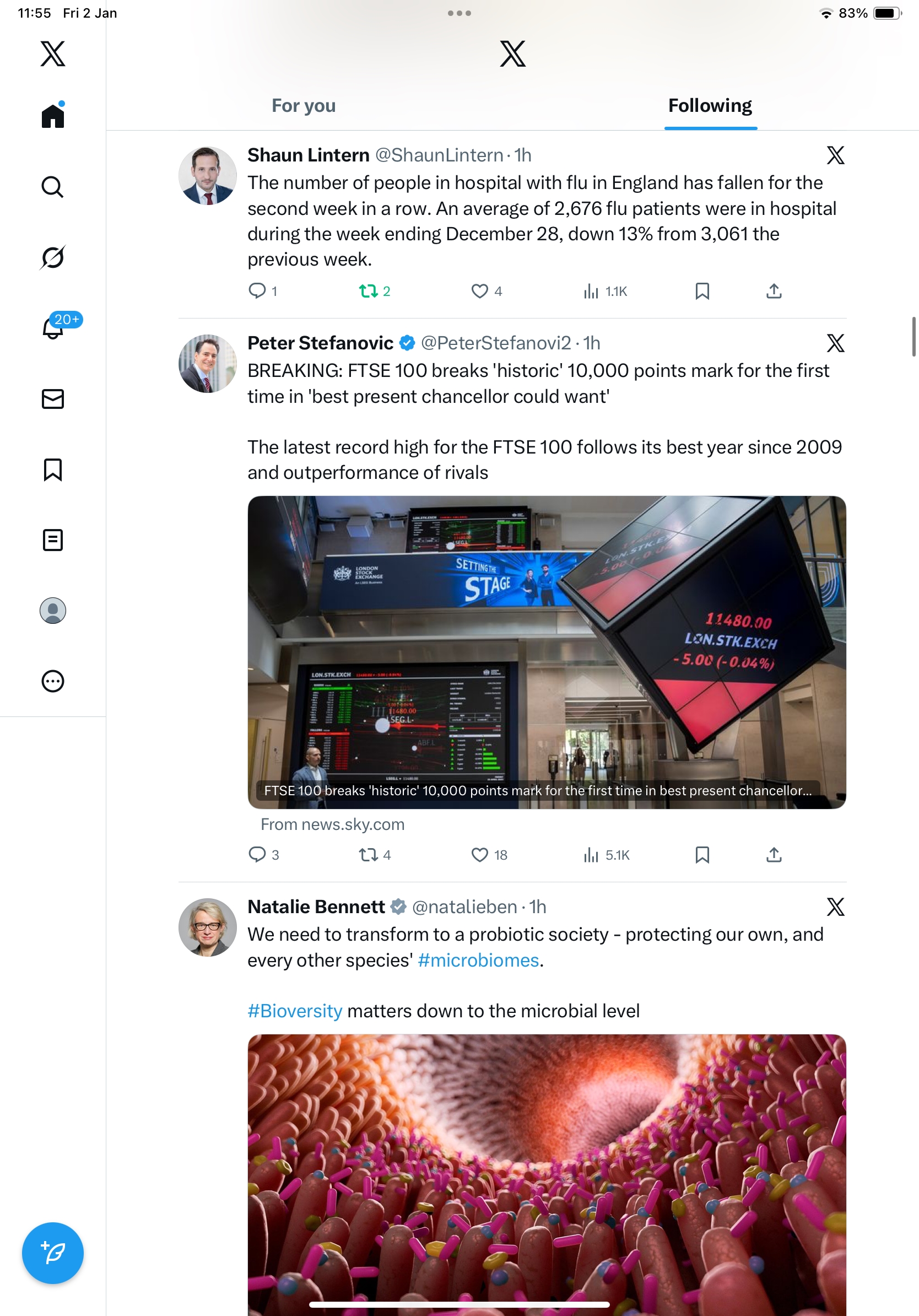
Task: Click the timeline scrollbar handle
Action: tap(914, 337)
